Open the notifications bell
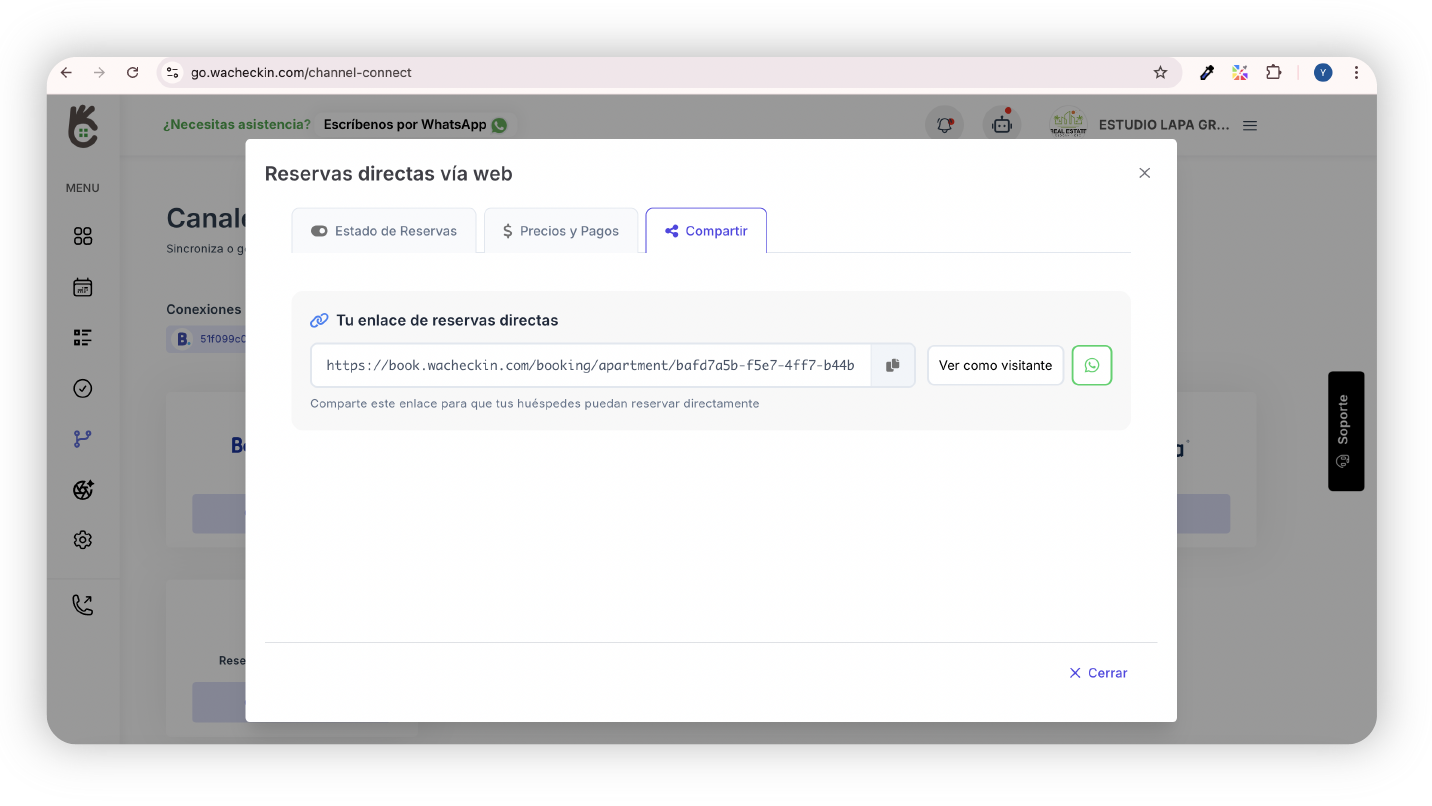1432x806 pixels. point(944,125)
